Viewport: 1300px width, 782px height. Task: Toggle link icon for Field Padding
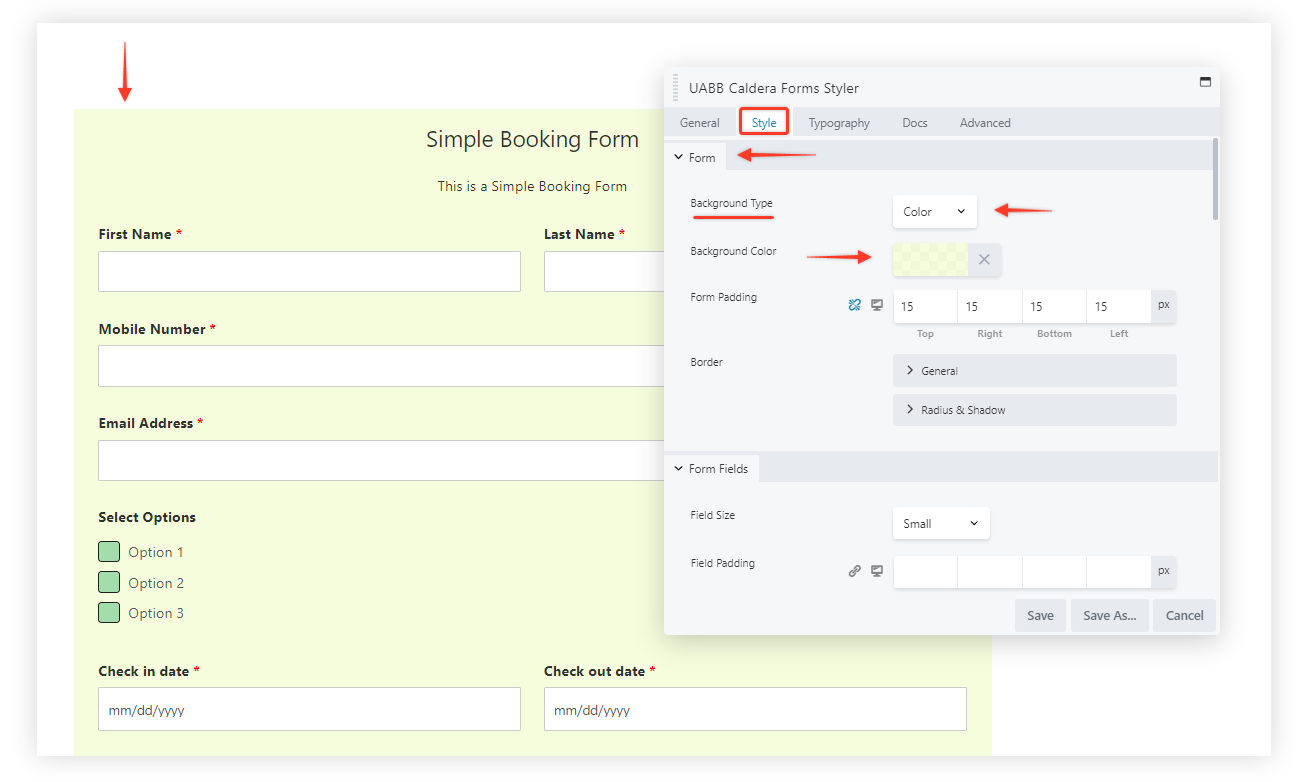pos(854,571)
